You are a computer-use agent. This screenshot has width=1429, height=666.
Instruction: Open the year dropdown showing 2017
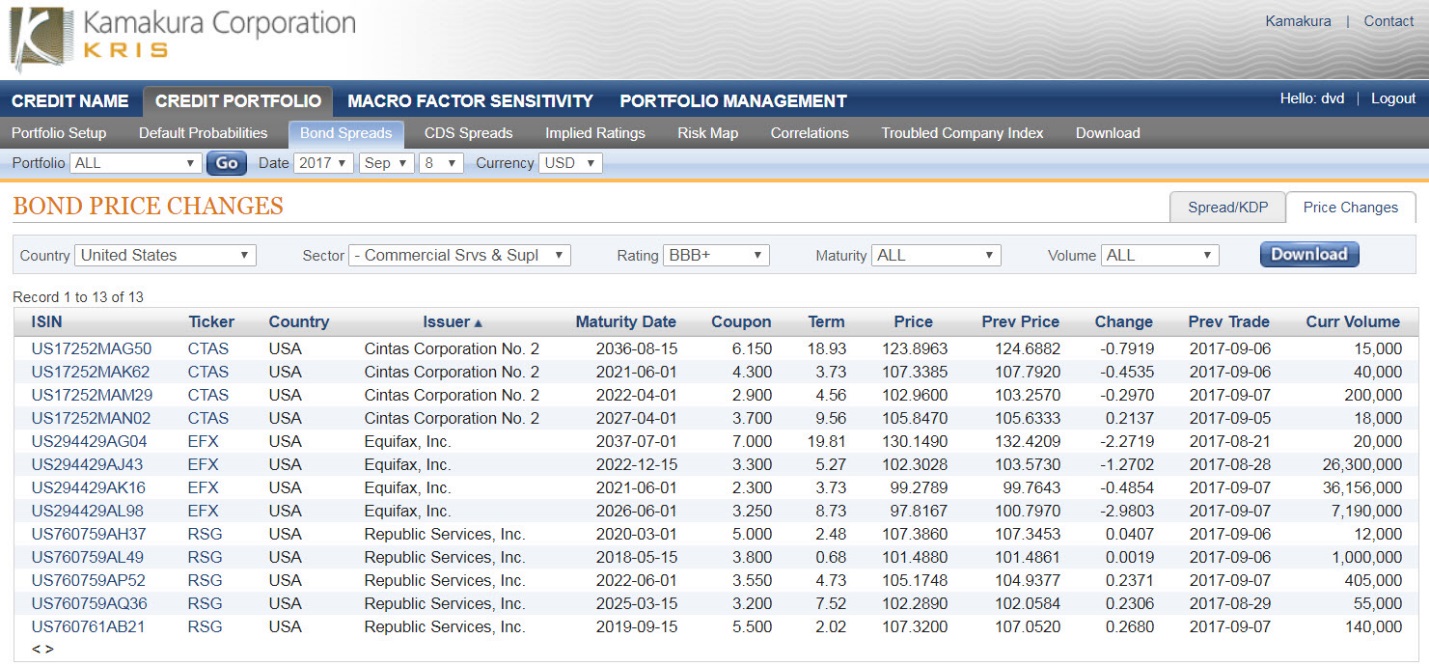[x=323, y=163]
